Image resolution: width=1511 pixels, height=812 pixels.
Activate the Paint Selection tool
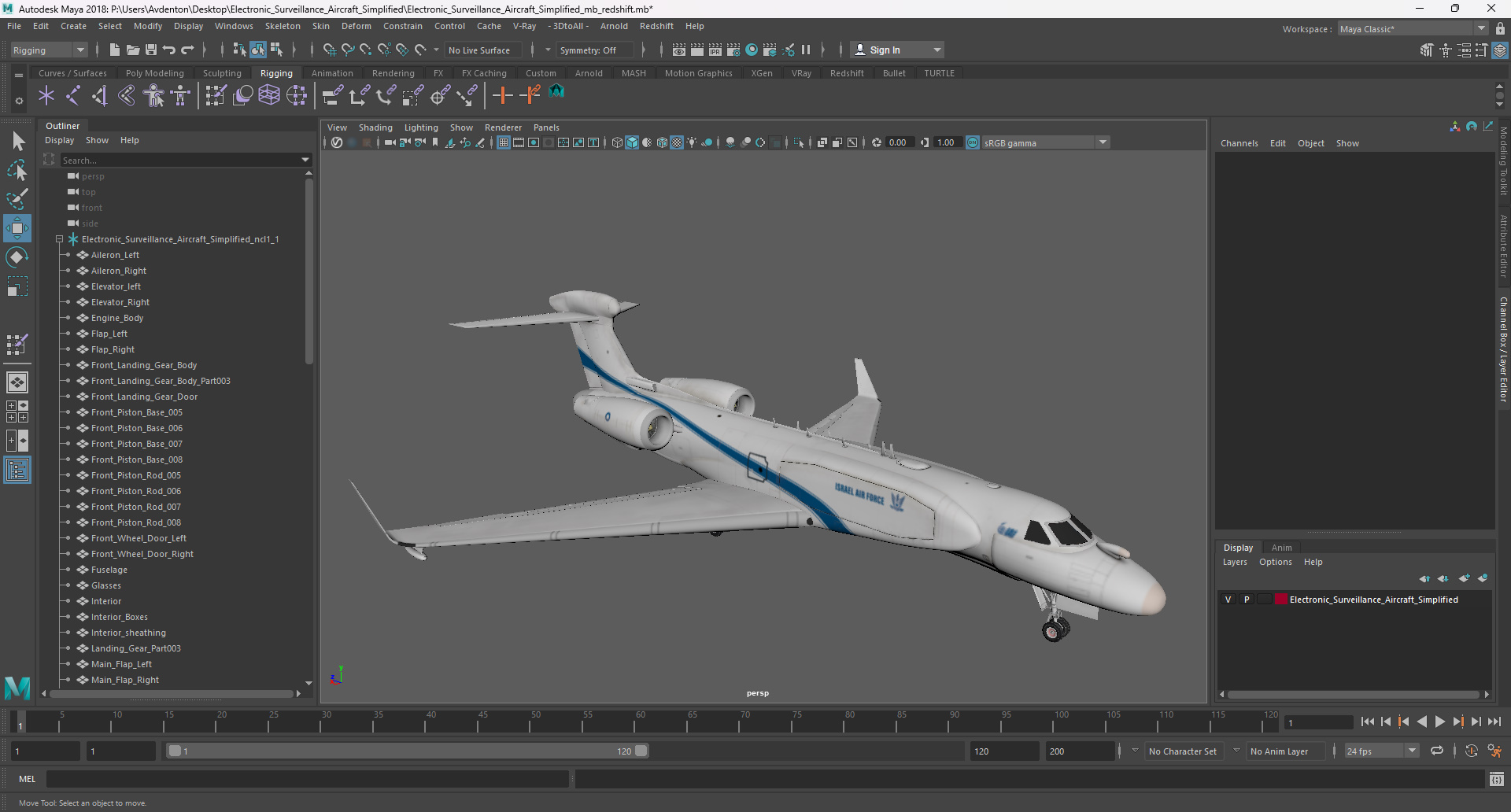tap(17, 199)
